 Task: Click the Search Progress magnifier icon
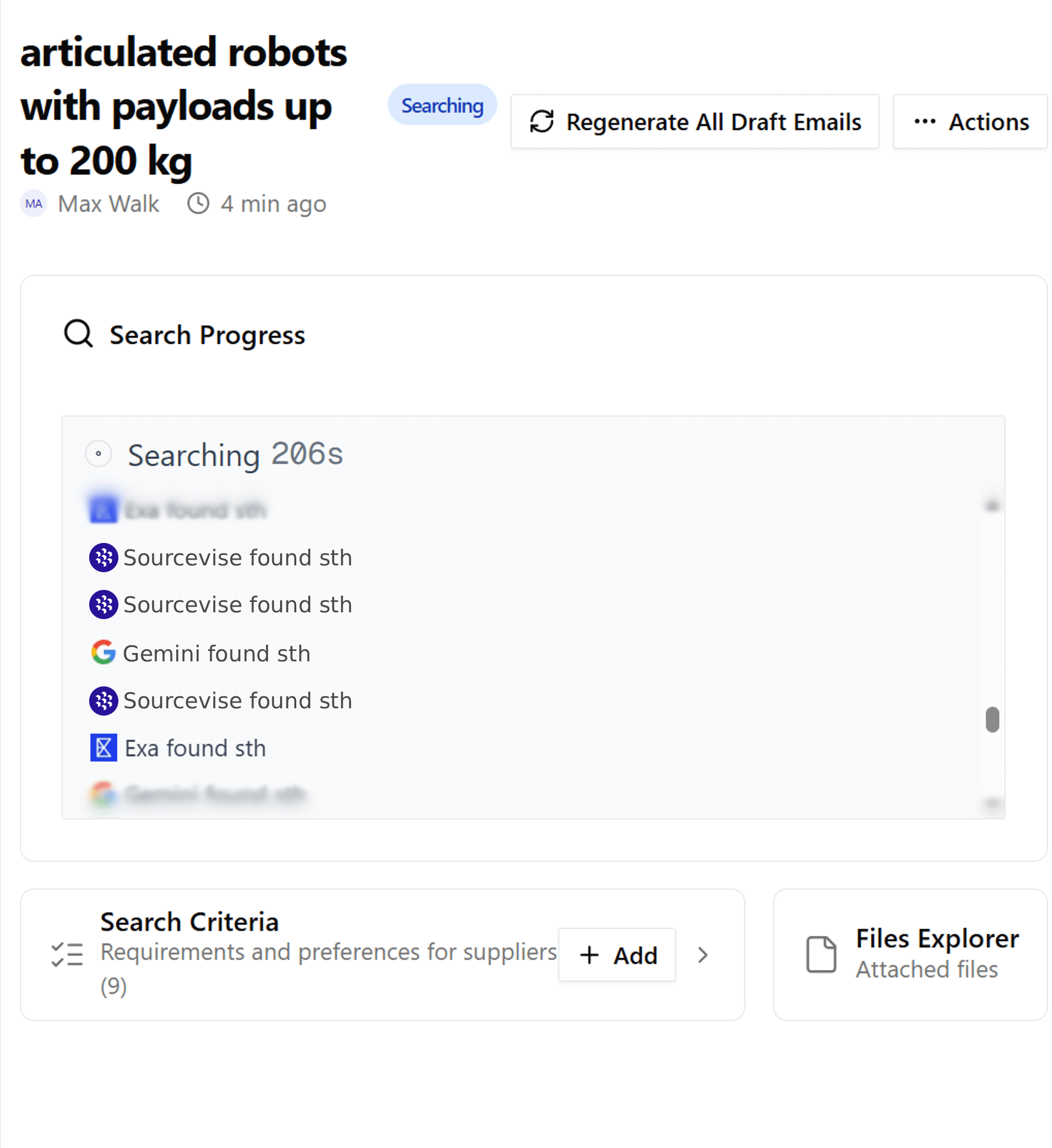pos(78,335)
